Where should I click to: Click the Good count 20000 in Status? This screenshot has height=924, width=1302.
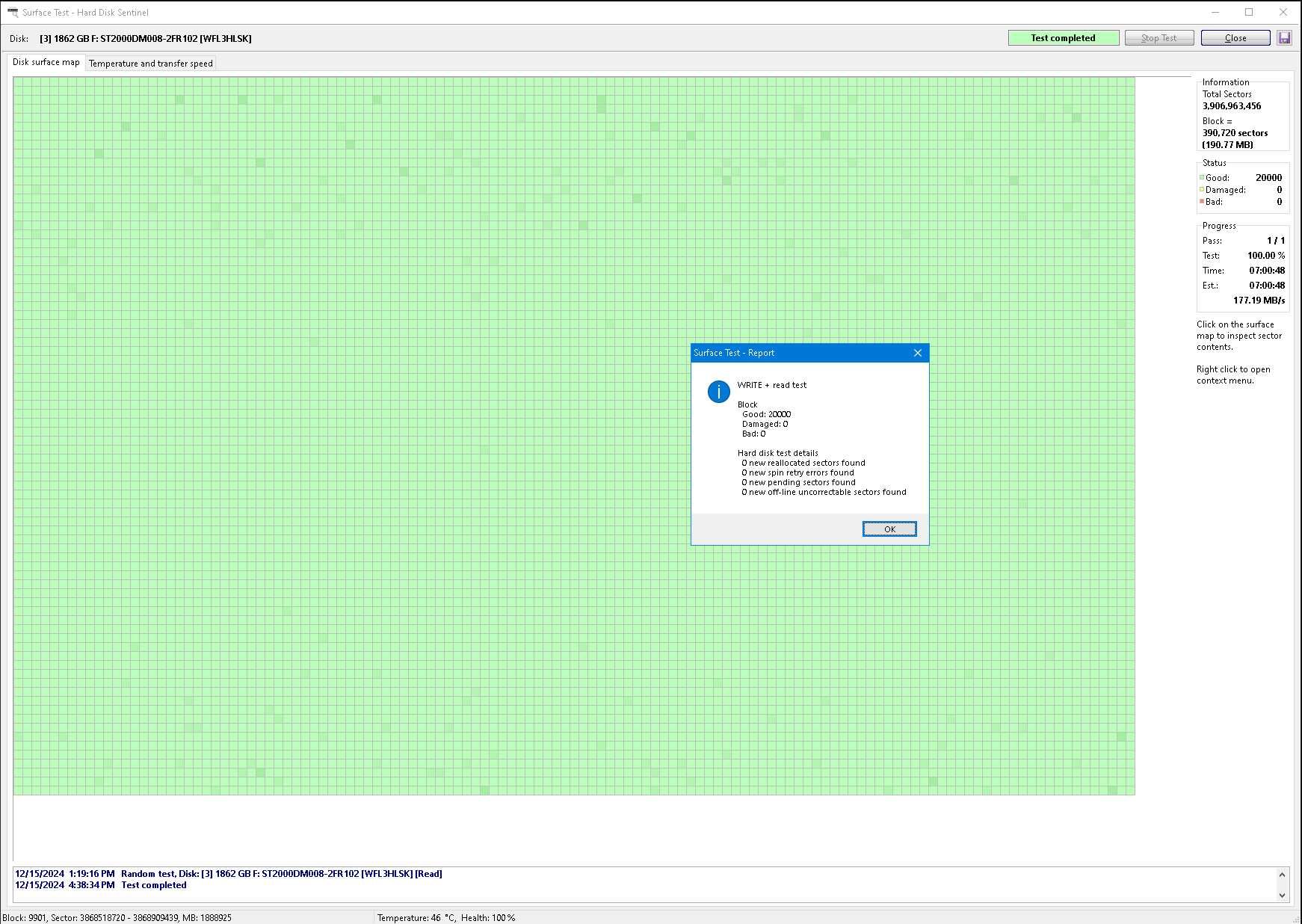tap(1268, 178)
